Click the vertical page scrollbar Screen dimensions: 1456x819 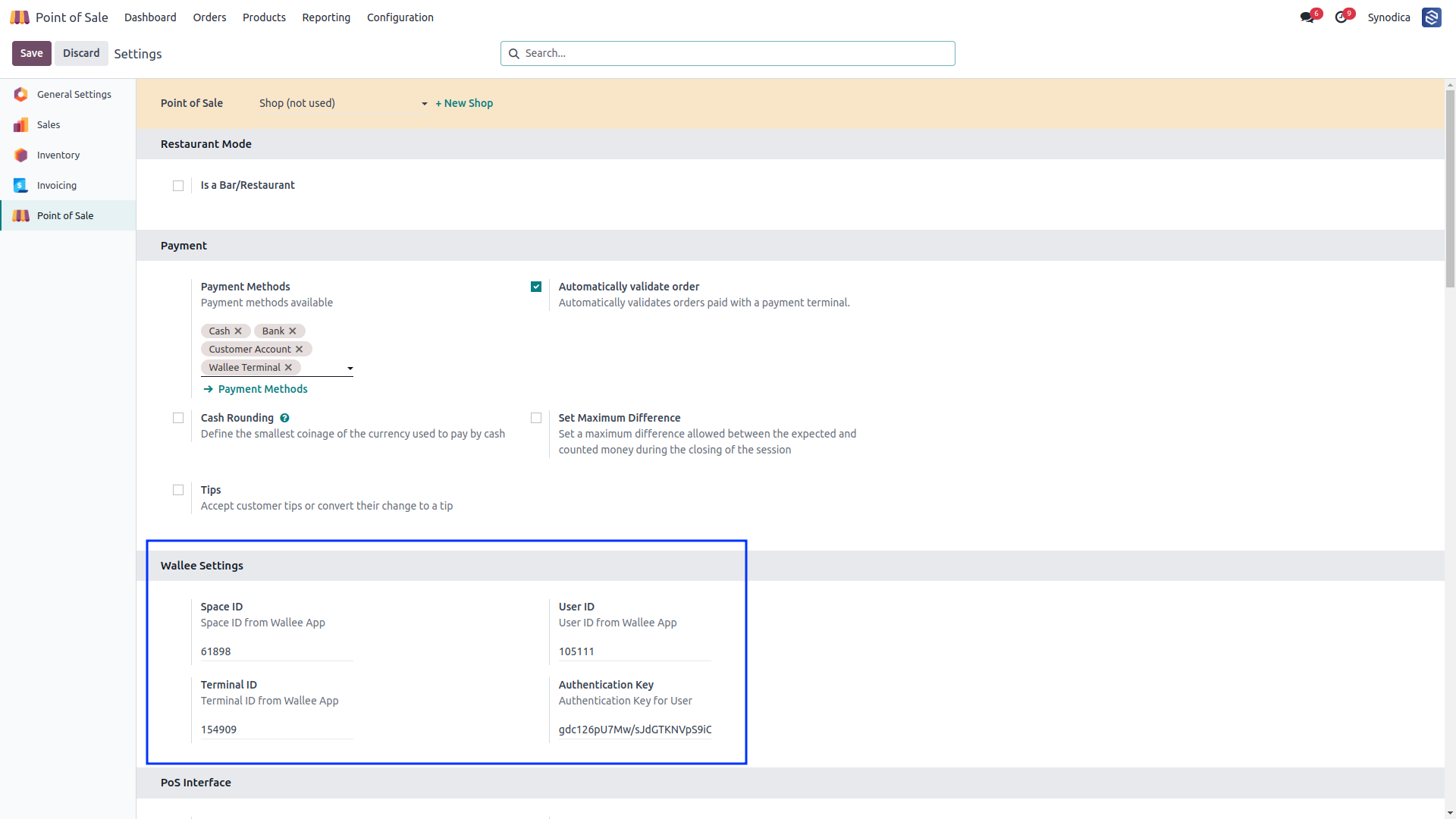click(1450, 190)
